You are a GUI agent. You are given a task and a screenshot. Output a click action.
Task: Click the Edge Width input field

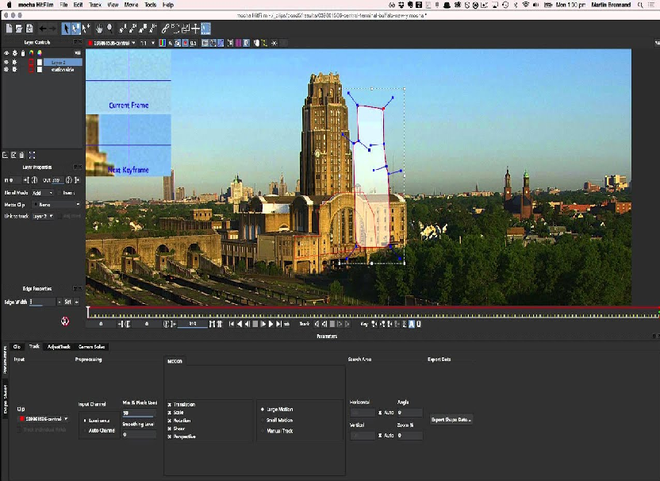(x=42, y=302)
